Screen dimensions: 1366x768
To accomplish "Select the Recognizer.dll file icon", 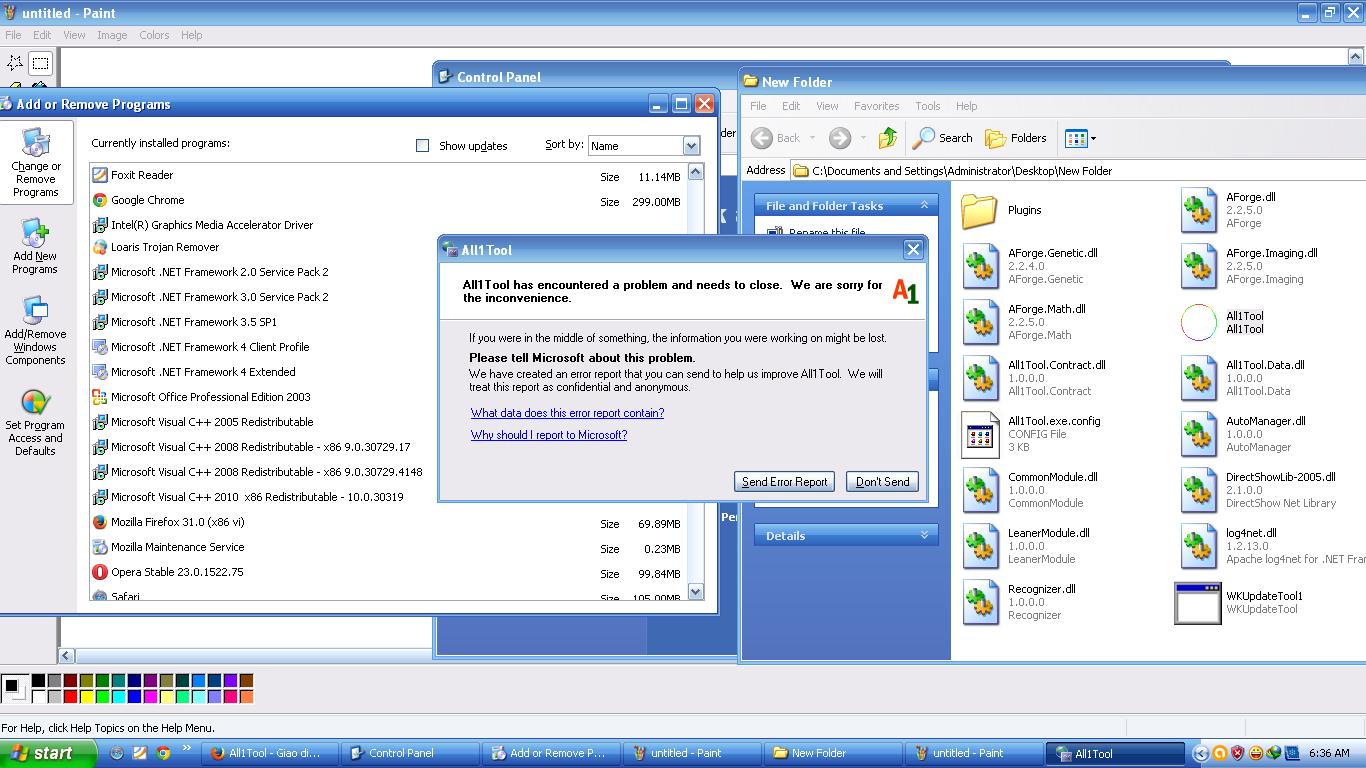I will coord(981,602).
